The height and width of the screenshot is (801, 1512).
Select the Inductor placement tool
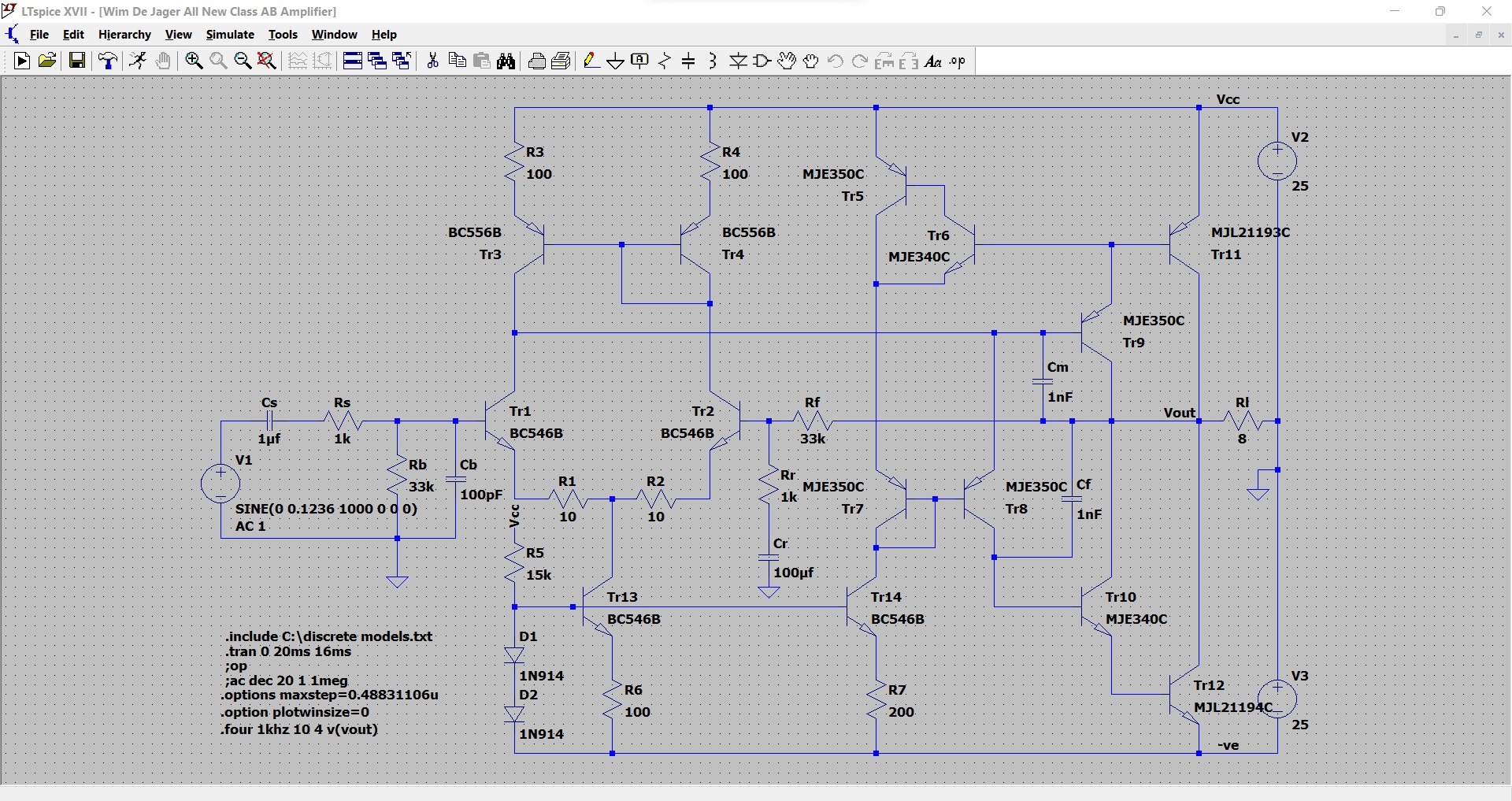pyautogui.click(x=713, y=61)
